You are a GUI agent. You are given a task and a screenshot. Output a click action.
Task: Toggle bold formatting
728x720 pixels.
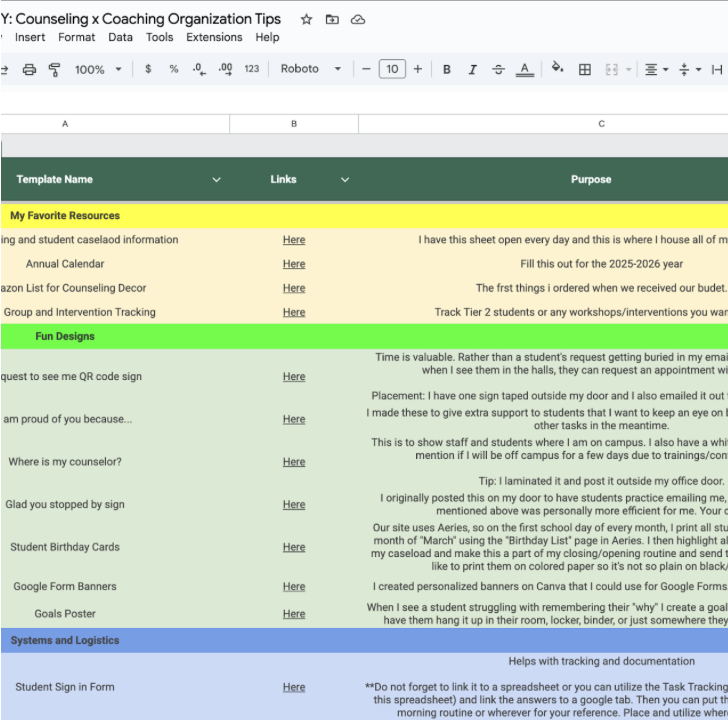447,70
